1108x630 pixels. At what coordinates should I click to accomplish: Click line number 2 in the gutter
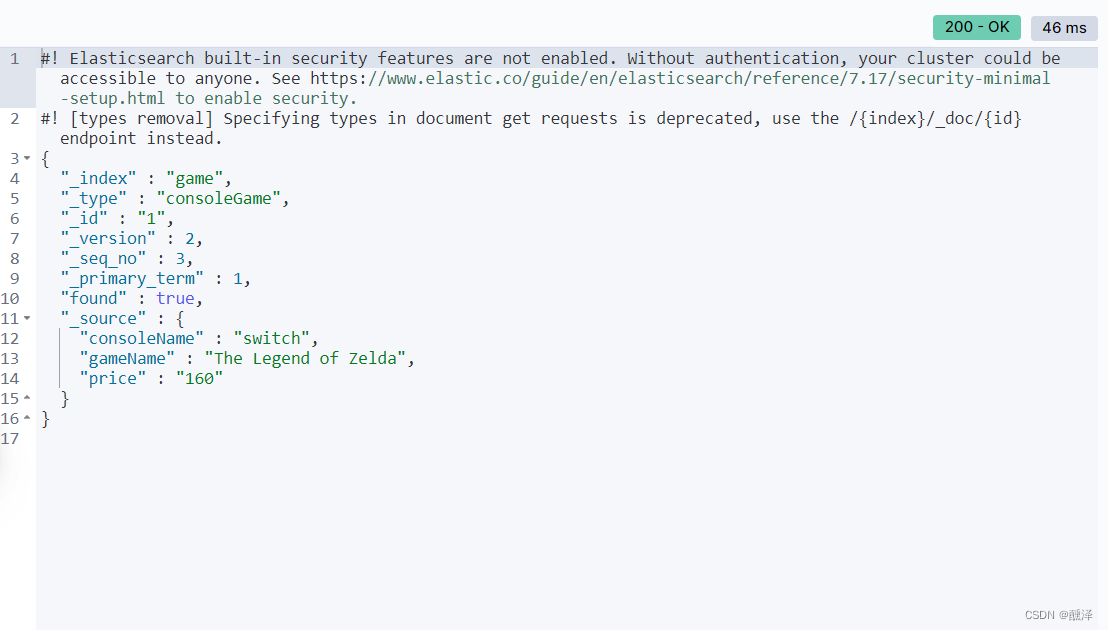click(x=15, y=119)
